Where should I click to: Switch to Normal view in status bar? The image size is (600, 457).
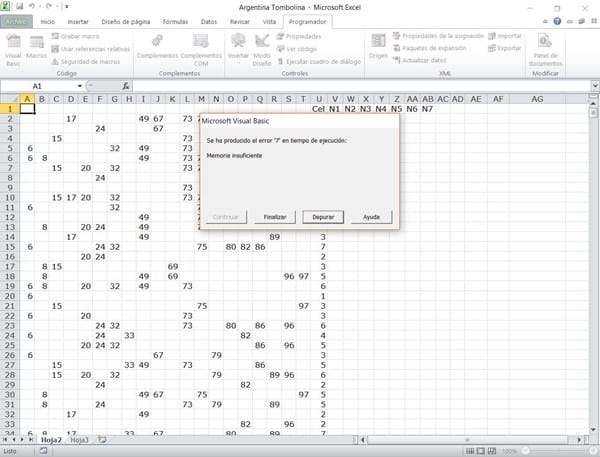[x=470, y=451]
